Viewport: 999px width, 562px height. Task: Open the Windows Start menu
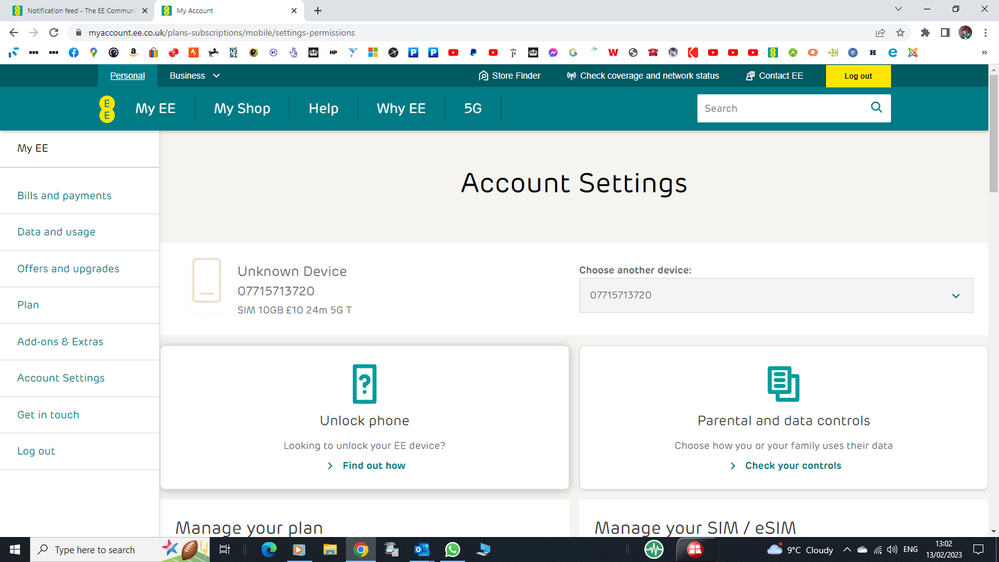15,549
